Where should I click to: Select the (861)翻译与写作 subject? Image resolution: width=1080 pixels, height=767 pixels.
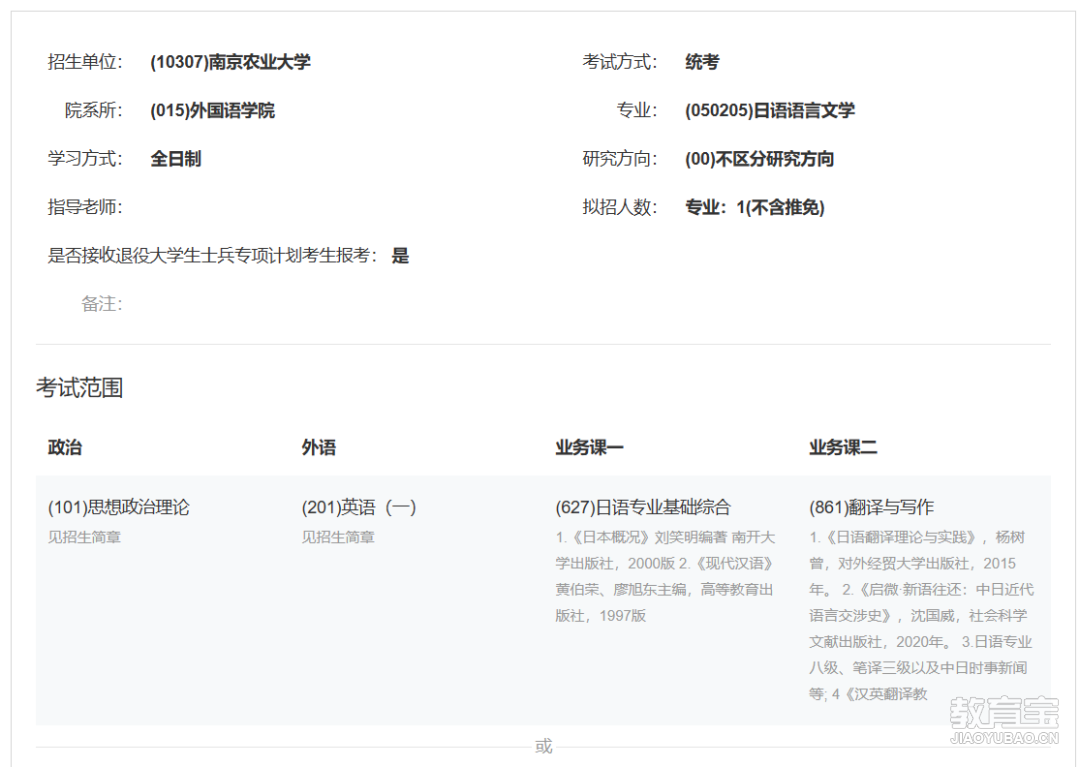click(871, 507)
